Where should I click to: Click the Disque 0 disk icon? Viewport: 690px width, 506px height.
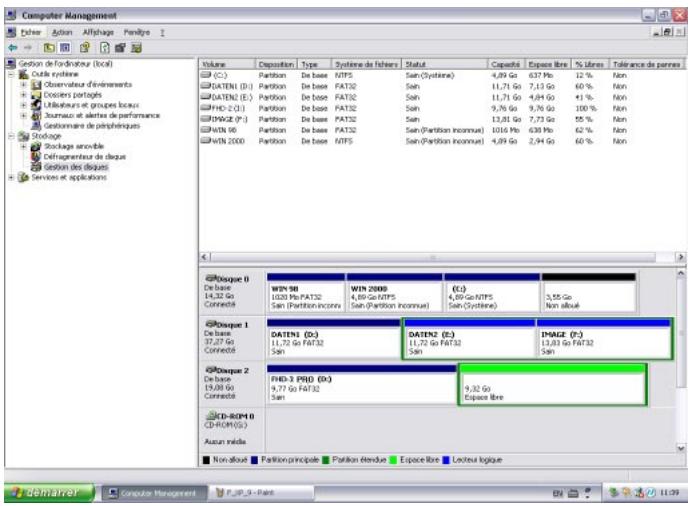211,278
